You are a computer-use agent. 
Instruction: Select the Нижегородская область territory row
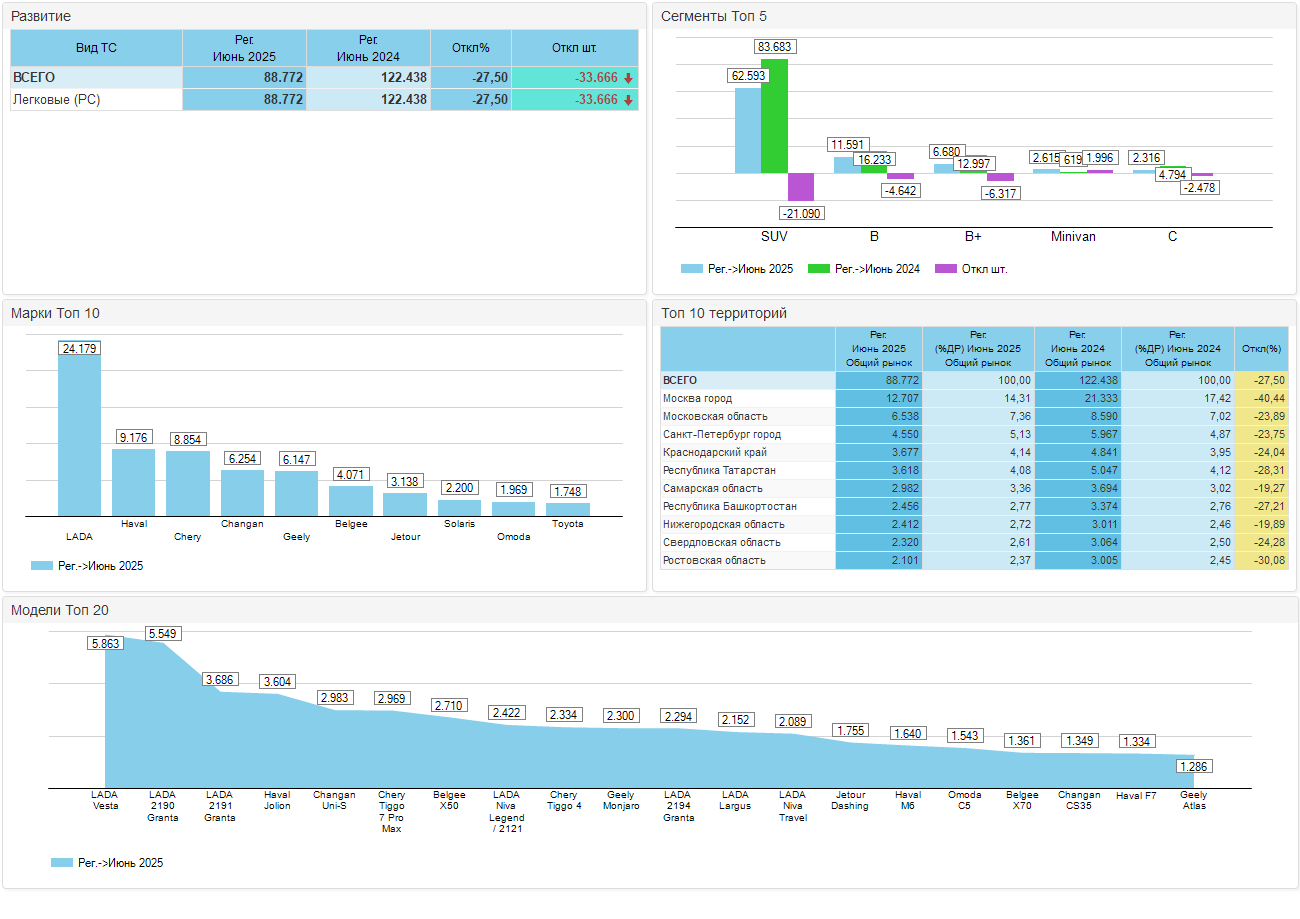coord(973,524)
